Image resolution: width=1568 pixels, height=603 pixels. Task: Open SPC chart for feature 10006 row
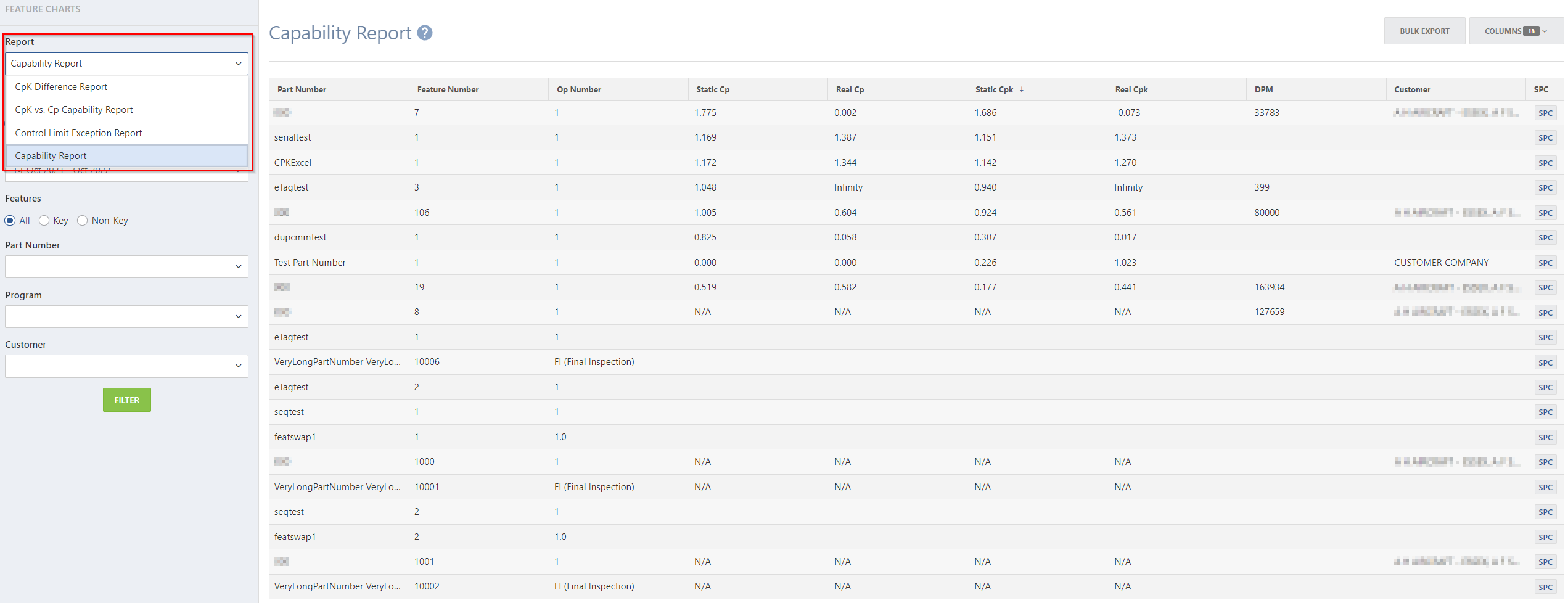click(1545, 363)
